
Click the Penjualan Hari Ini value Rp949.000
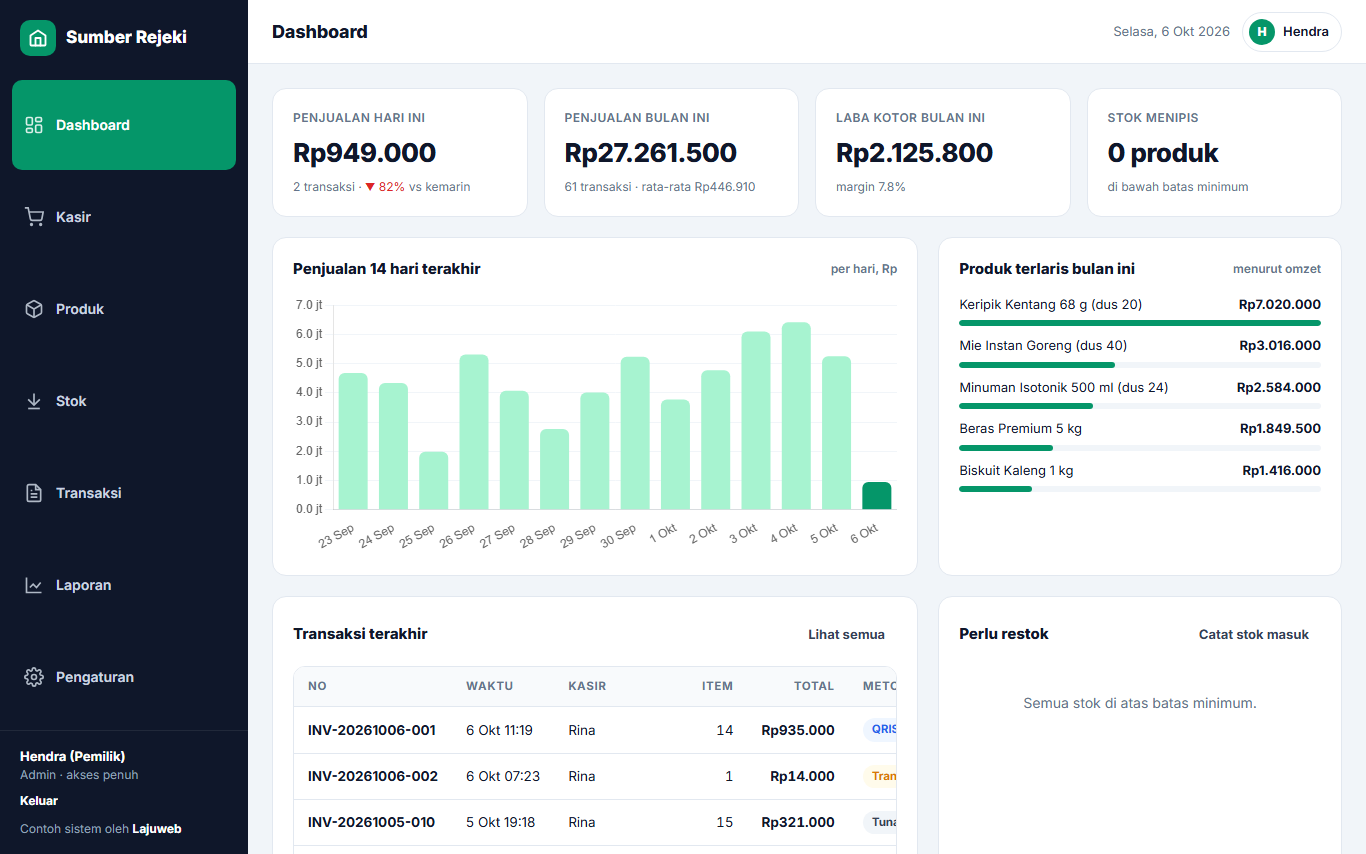click(365, 153)
